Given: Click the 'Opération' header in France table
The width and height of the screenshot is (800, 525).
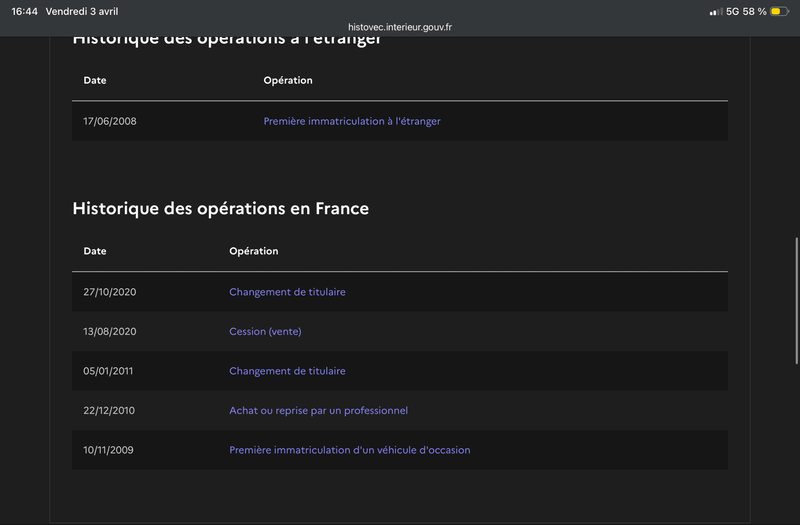Looking at the screenshot, I should pos(254,251).
